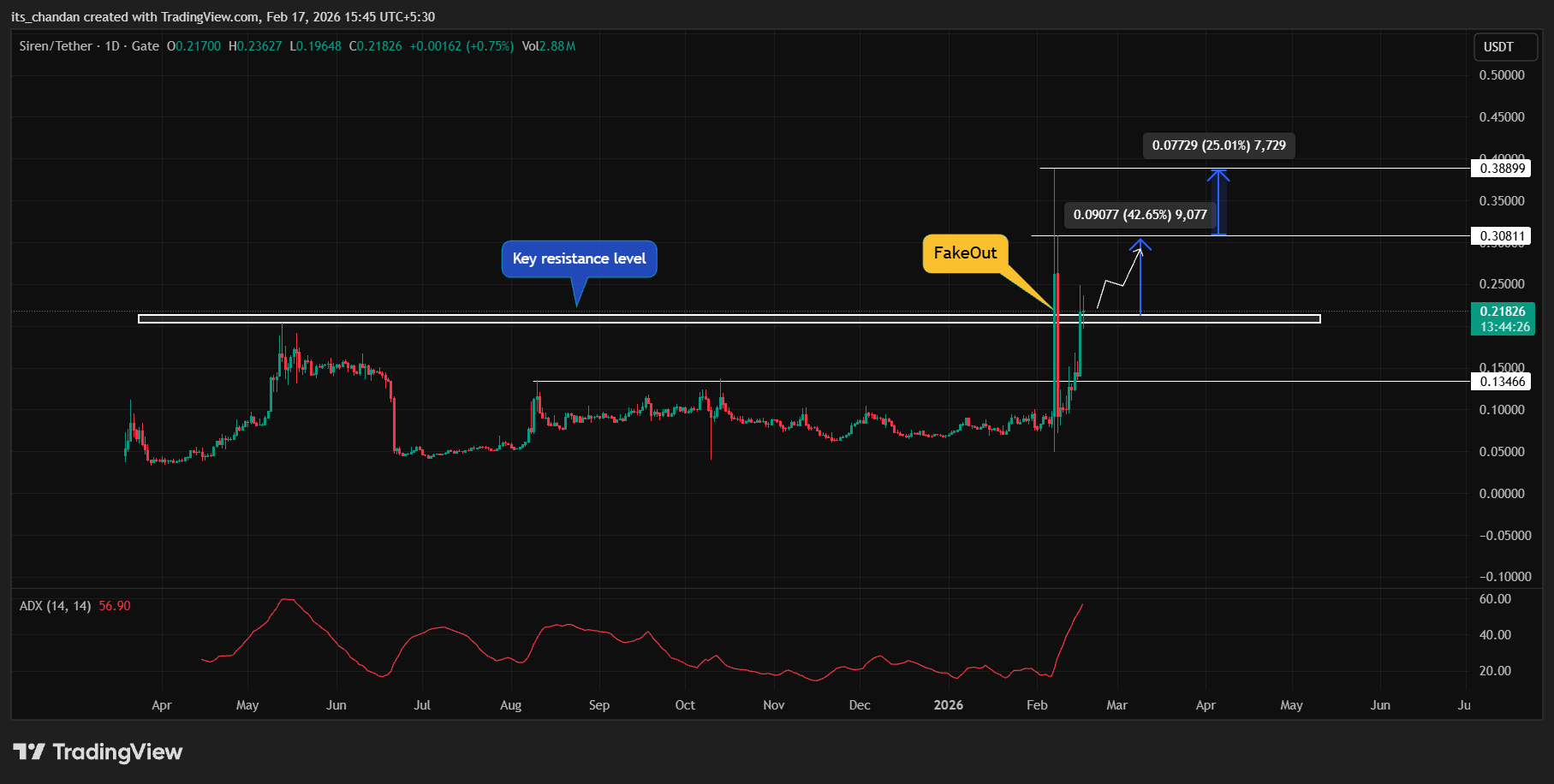Click the green current price 0.21826 label
Screen dimensions: 1554x784
point(1503,318)
